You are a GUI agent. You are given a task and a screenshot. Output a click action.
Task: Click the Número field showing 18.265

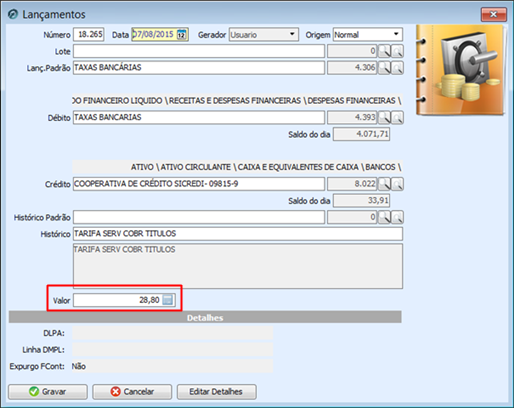(x=89, y=34)
